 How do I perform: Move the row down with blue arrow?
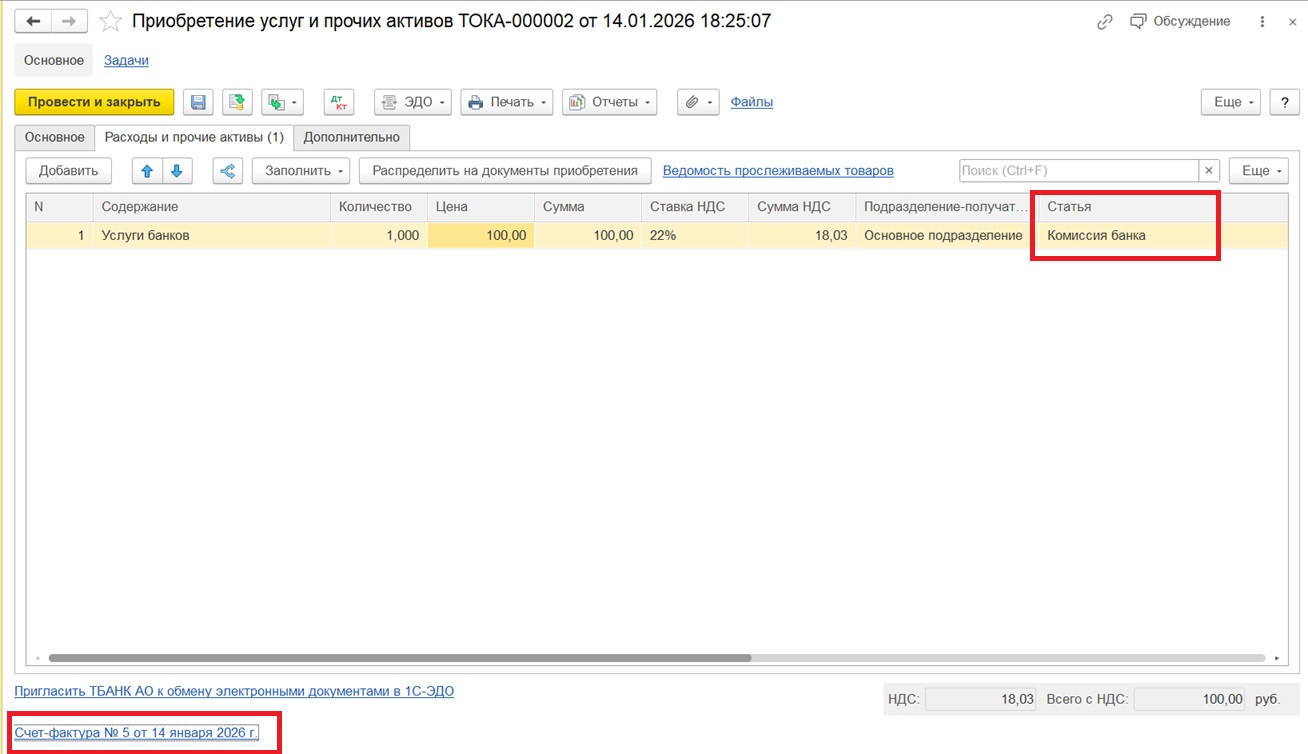pyautogui.click(x=177, y=171)
